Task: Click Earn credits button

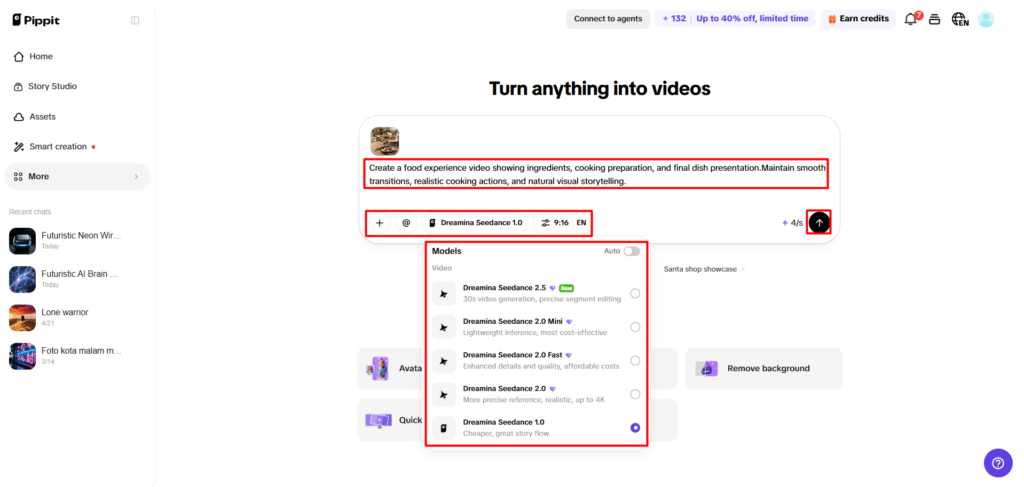Action: coord(858,19)
